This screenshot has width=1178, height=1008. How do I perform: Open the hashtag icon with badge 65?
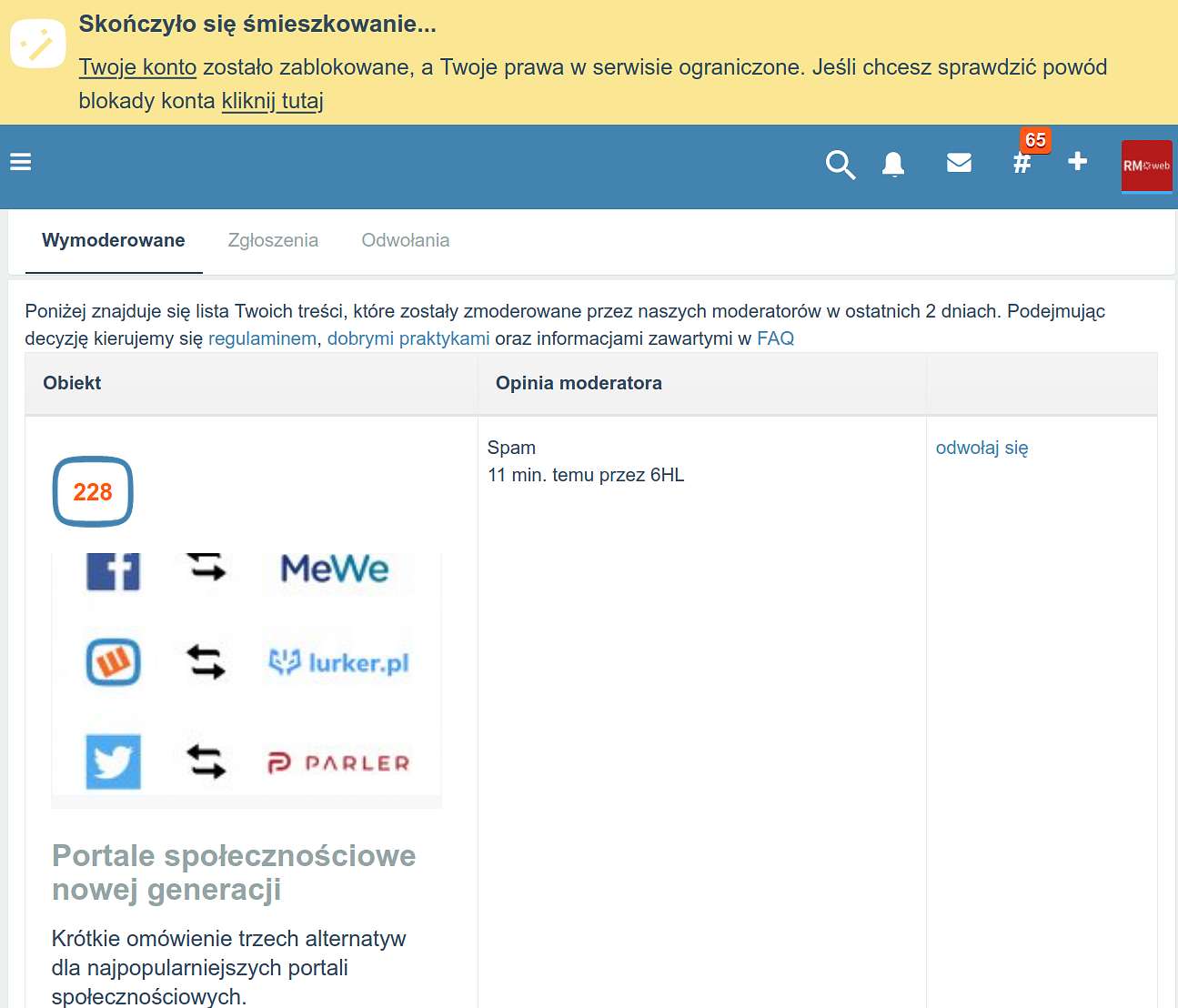point(1022,163)
